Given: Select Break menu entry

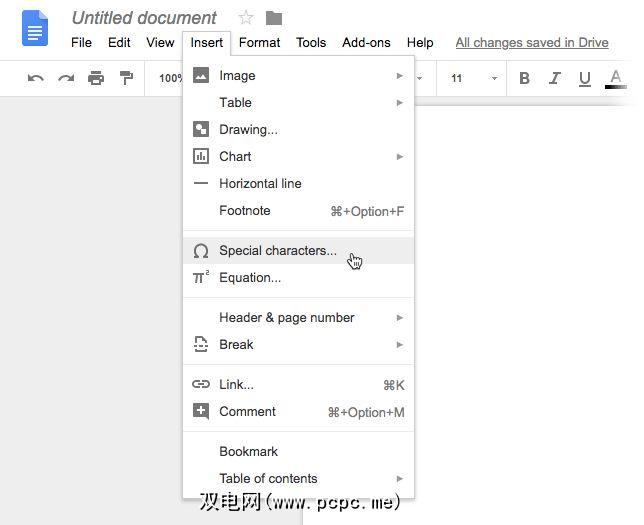Looking at the screenshot, I should pos(299,344).
